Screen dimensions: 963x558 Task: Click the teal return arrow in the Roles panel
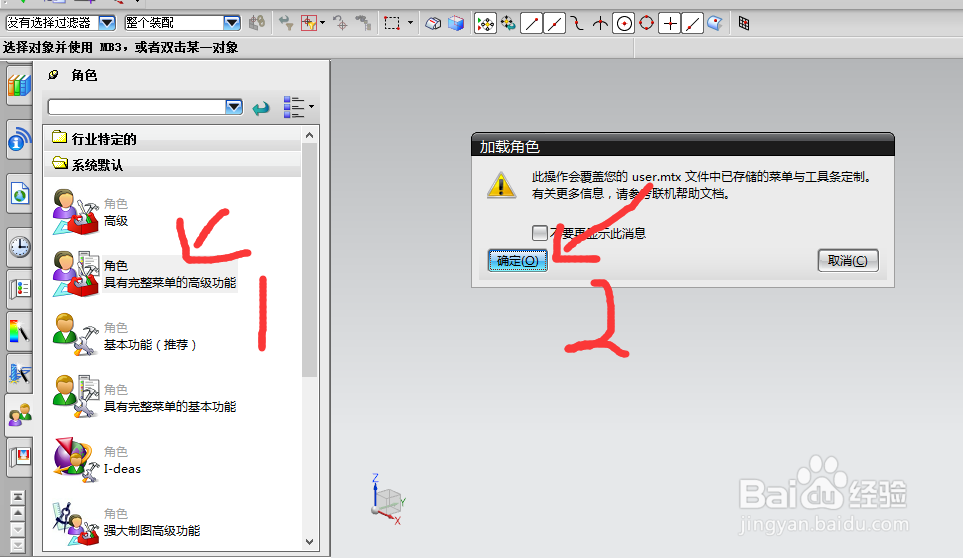coord(261,109)
